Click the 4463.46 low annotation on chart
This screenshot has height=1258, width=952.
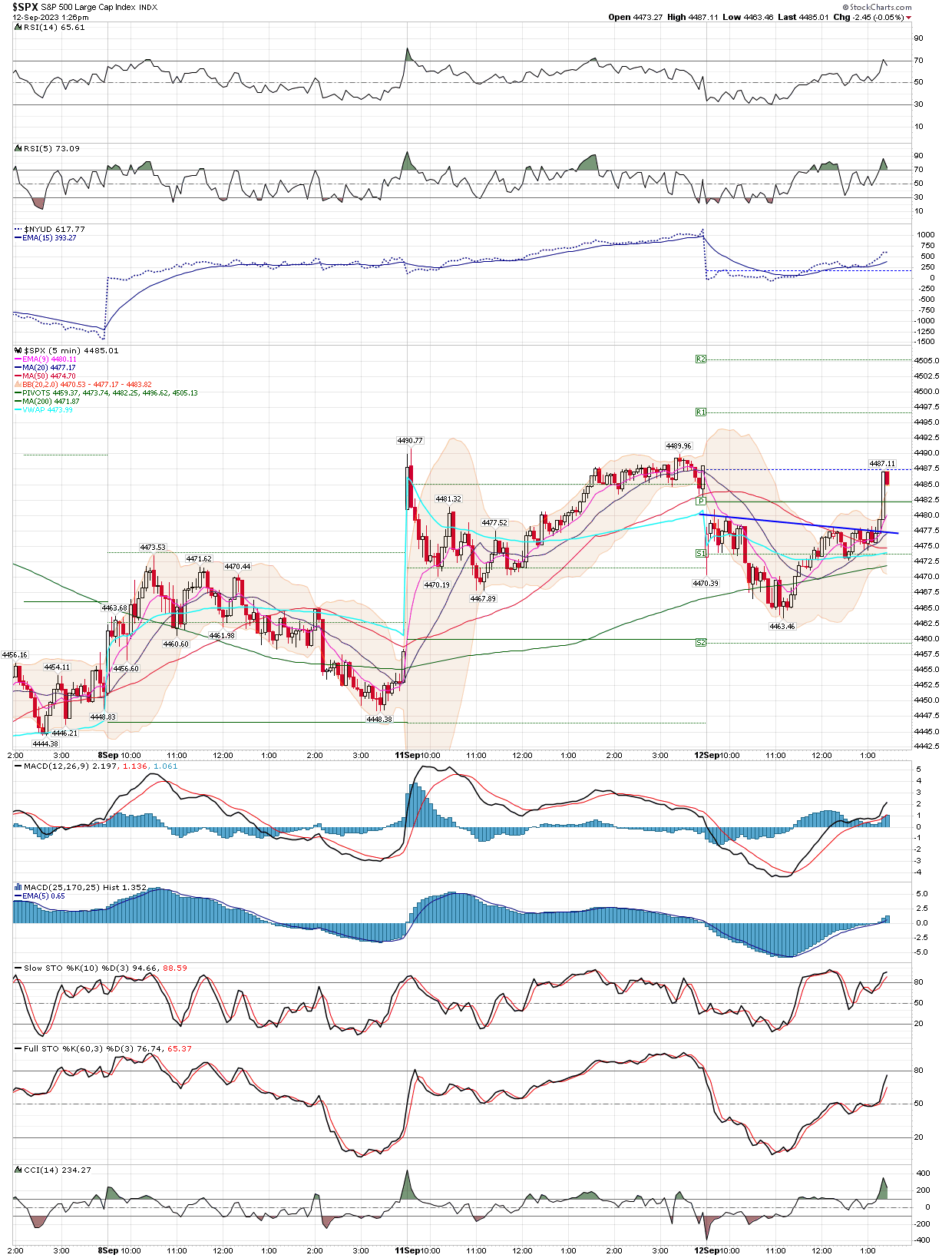pos(782,627)
